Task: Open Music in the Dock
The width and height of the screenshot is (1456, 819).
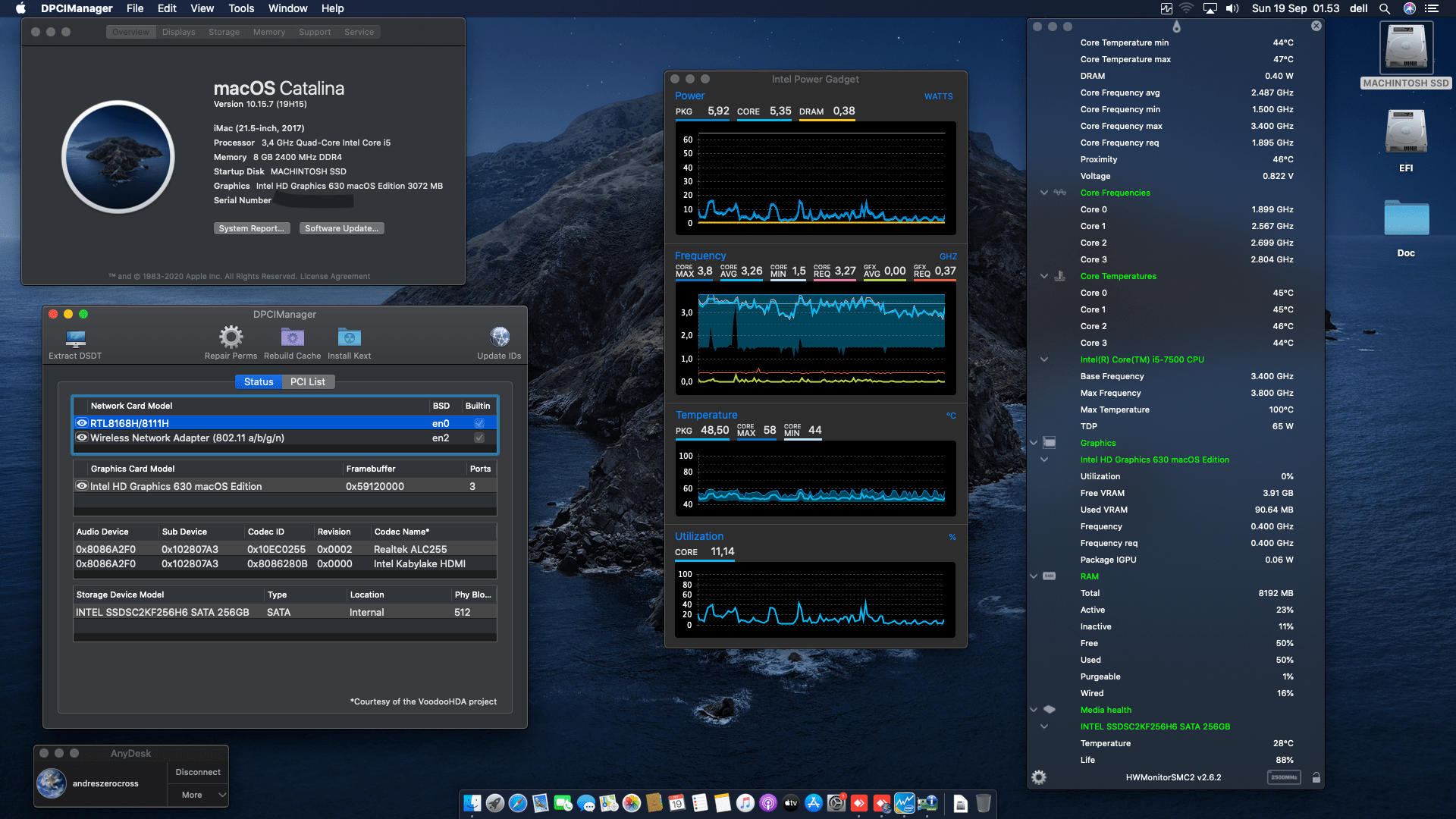Action: coord(745,803)
